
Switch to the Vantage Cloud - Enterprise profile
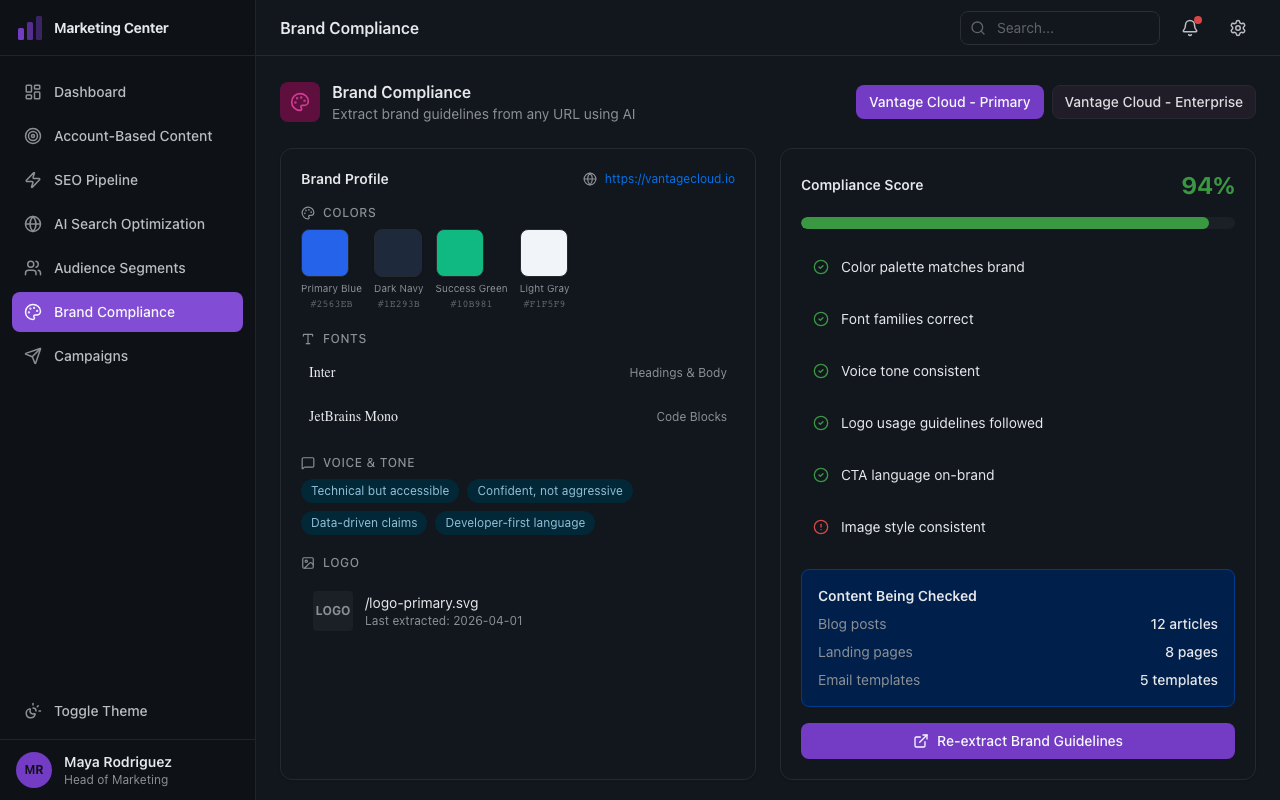coord(1153,101)
